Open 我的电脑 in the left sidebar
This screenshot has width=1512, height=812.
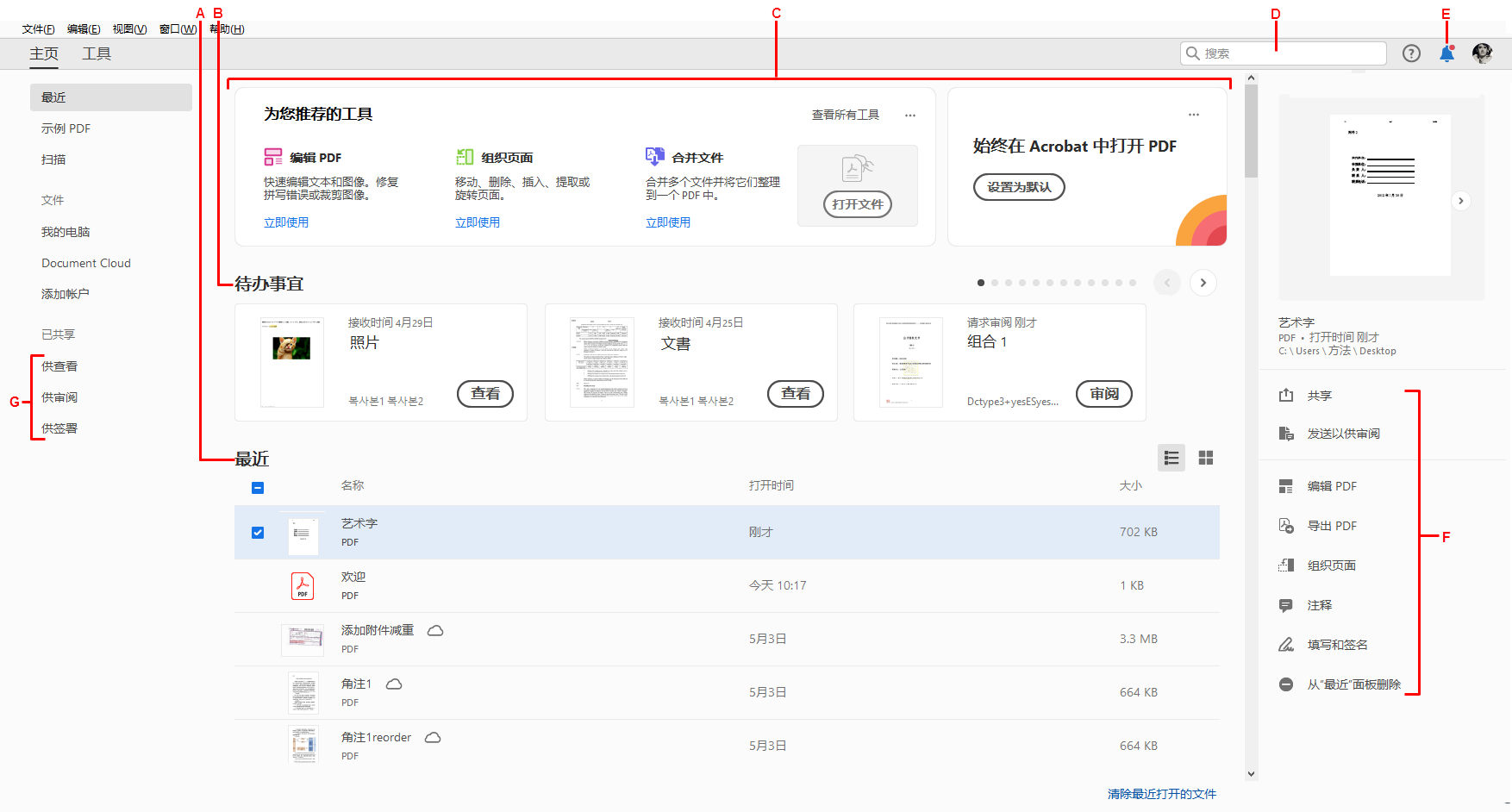coord(66,232)
